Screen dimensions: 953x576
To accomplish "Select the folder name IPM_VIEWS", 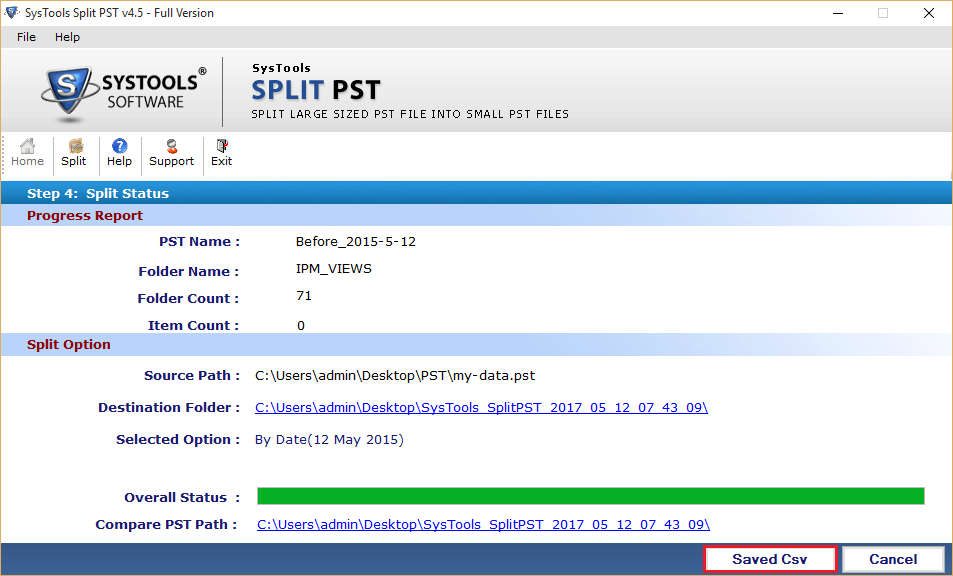I will [x=334, y=269].
